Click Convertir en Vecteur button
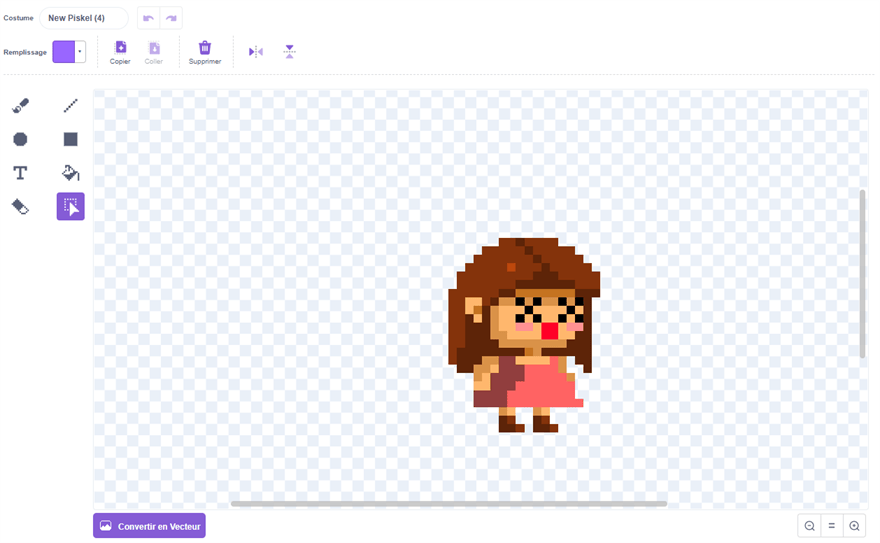 pyautogui.click(x=149, y=526)
